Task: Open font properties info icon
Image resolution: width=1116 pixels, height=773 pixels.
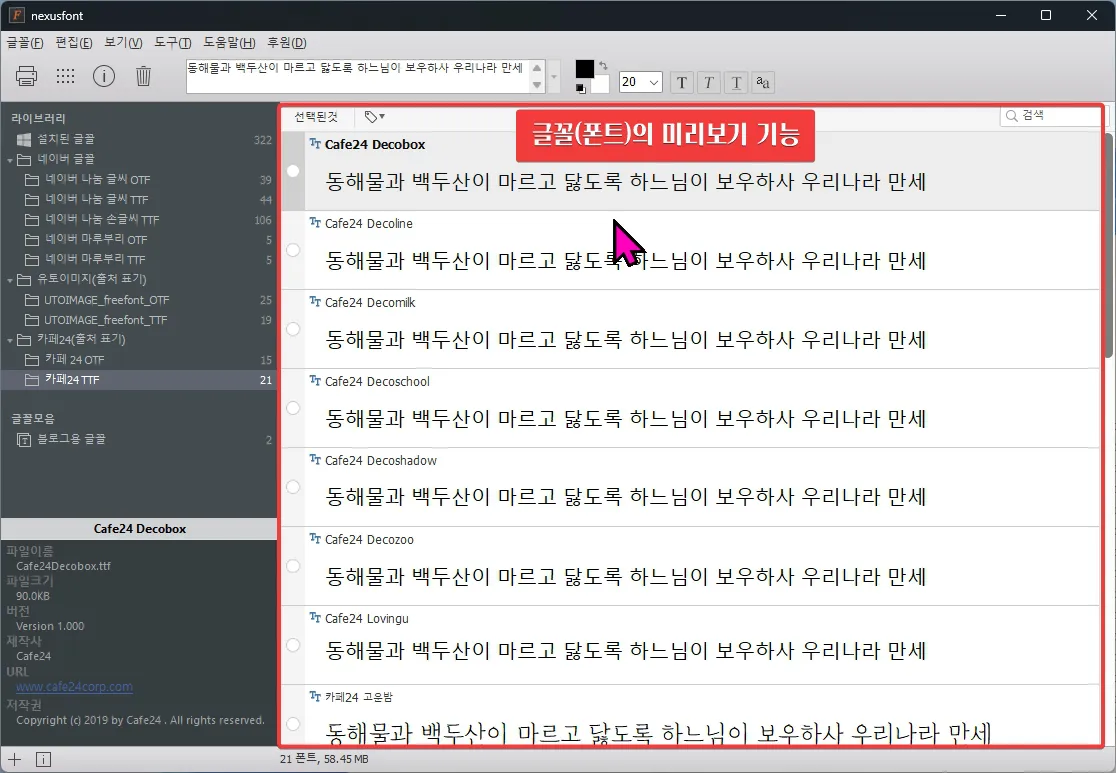Action: 104,75
